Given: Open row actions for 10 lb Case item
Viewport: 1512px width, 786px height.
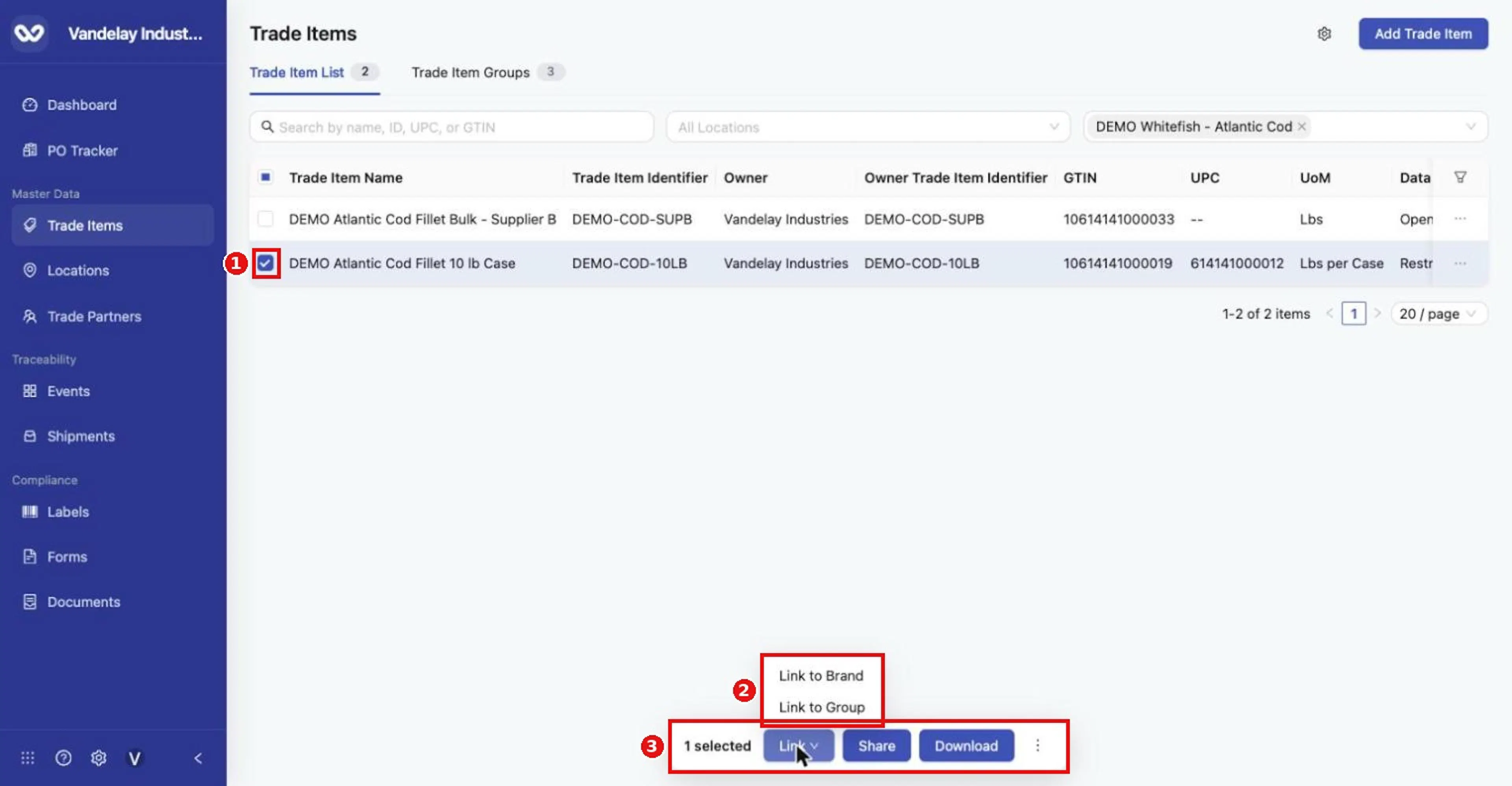Looking at the screenshot, I should coord(1460,263).
